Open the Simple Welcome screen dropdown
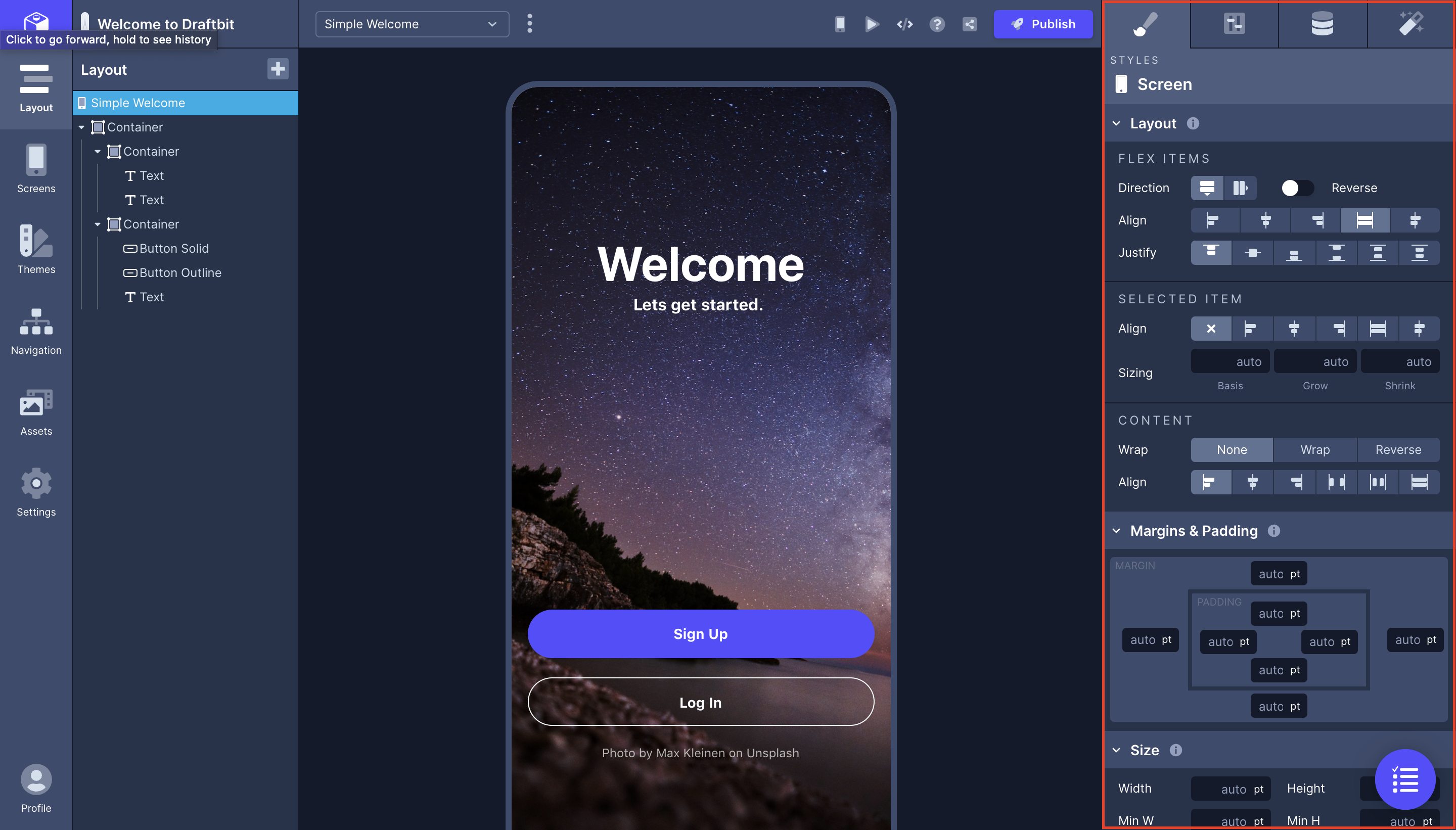The height and width of the screenshot is (830, 1456). point(412,24)
